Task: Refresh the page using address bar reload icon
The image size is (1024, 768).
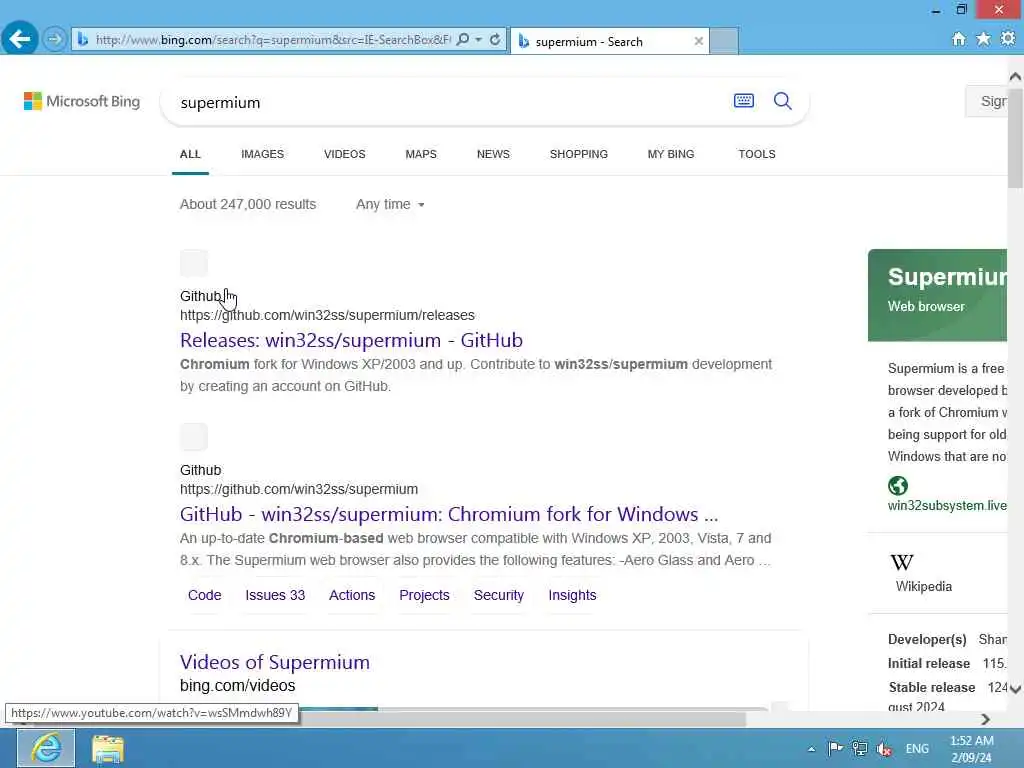Action: pos(495,40)
